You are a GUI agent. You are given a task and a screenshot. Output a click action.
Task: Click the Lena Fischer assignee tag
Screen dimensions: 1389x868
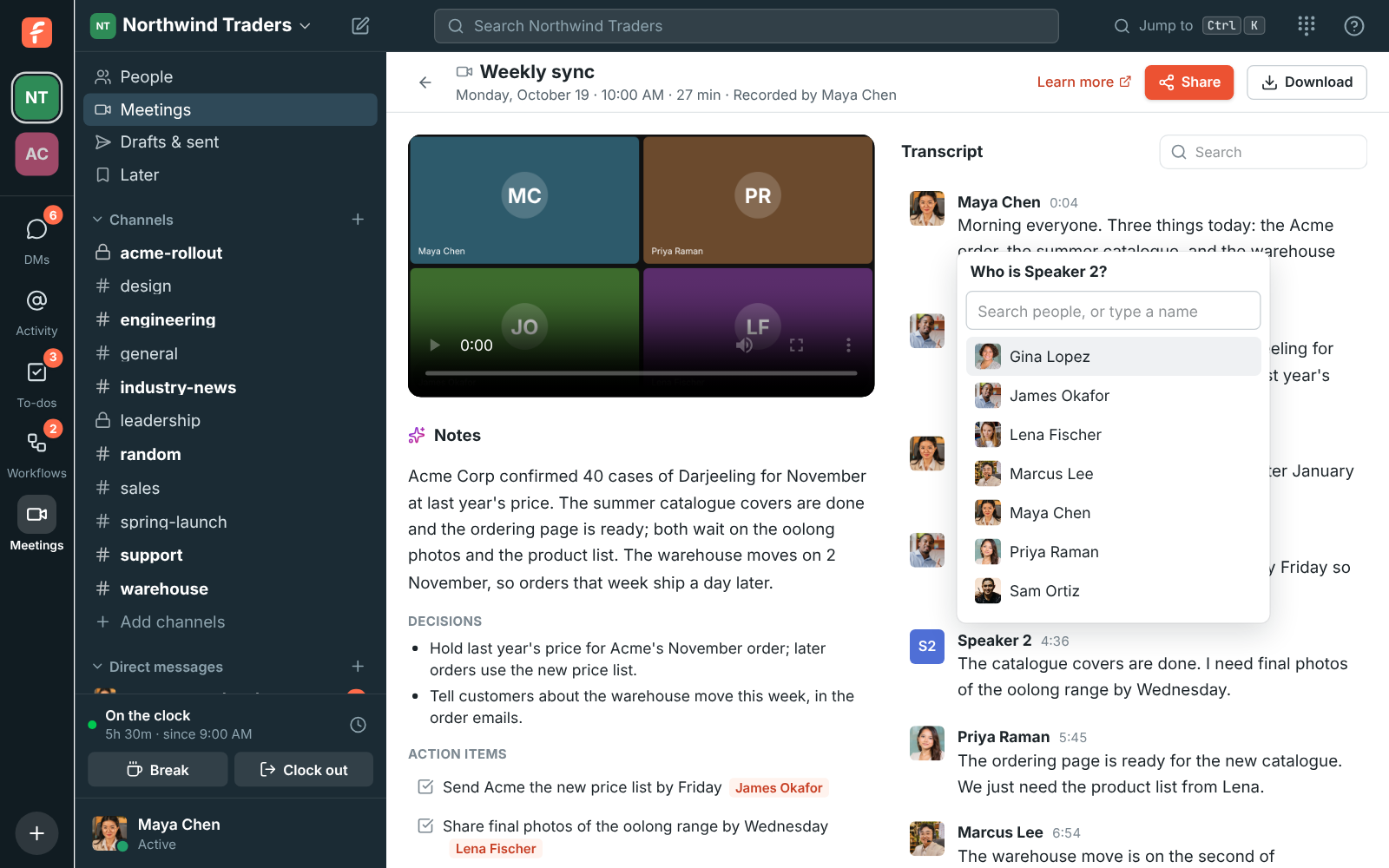[x=496, y=849]
